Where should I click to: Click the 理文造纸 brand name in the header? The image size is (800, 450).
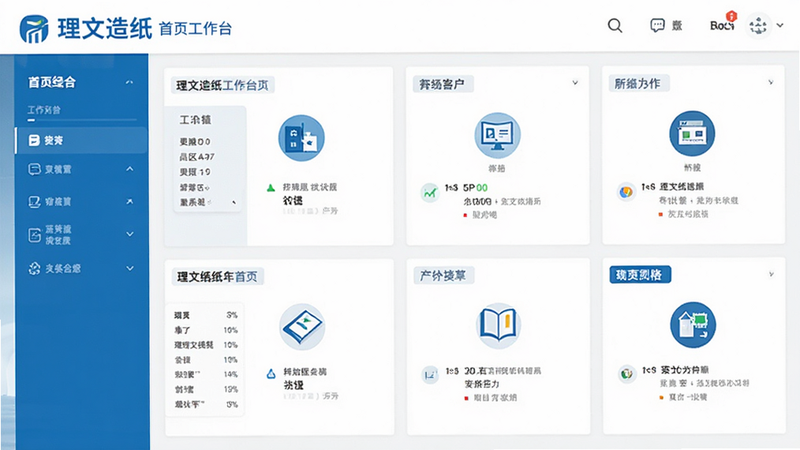(x=105, y=28)
